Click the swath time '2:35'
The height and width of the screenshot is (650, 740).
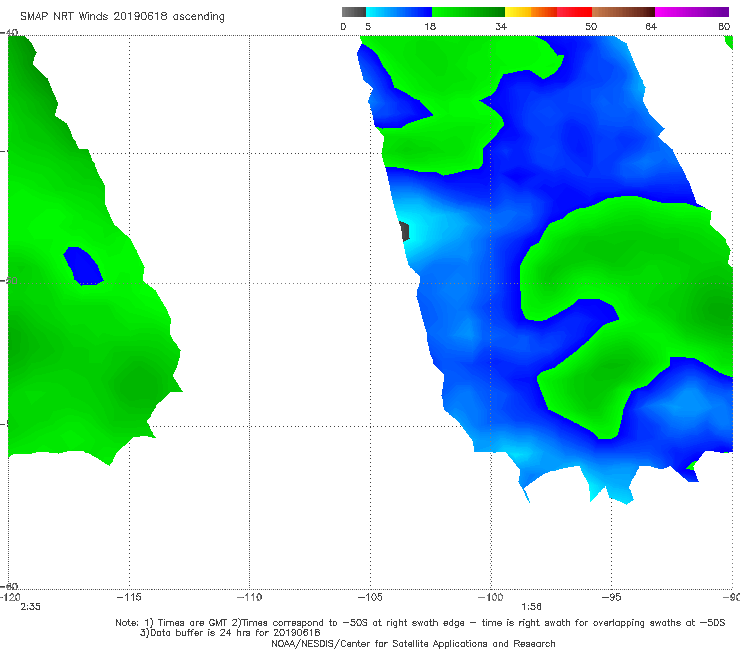(30, 607)
